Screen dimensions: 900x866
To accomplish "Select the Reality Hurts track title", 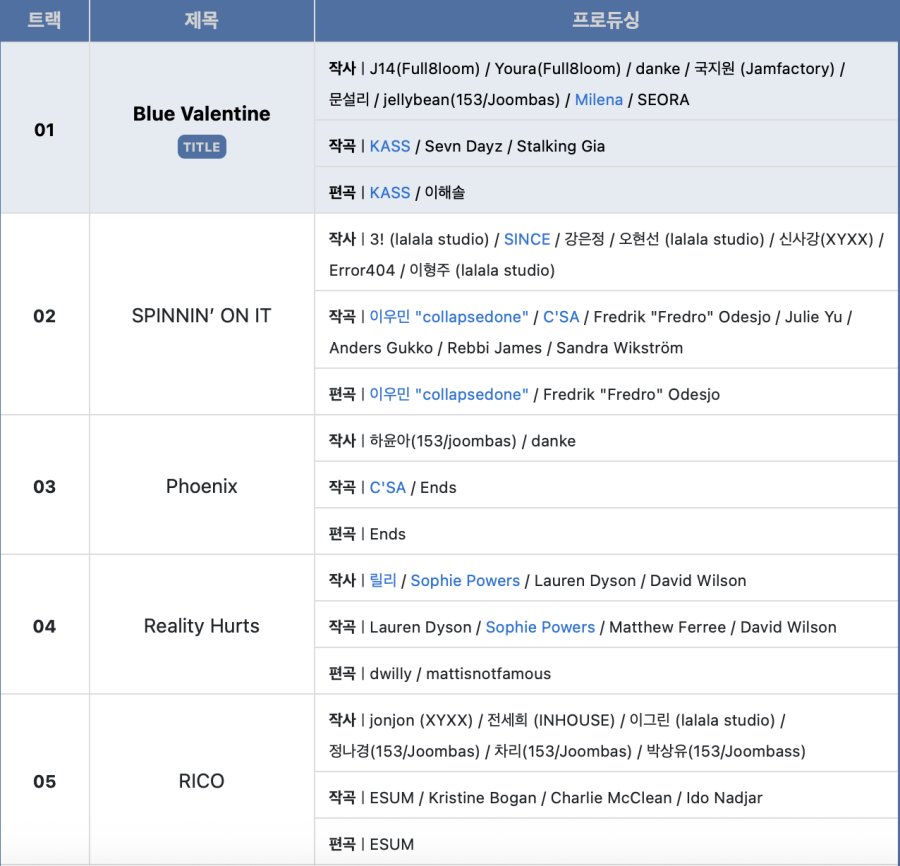I will [x=201, y=626].
